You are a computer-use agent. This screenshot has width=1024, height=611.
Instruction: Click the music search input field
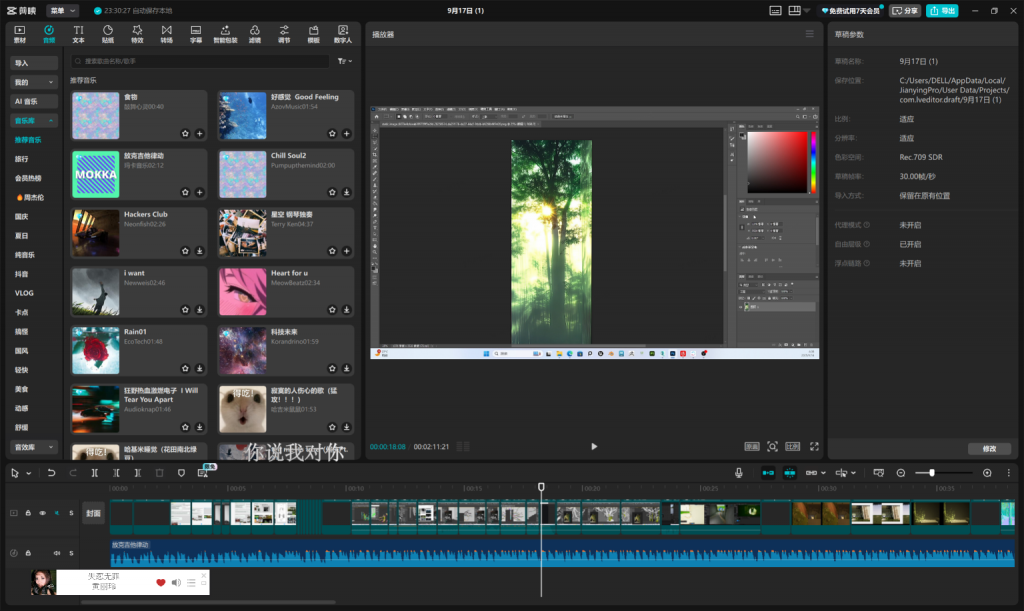pos(200,61)
